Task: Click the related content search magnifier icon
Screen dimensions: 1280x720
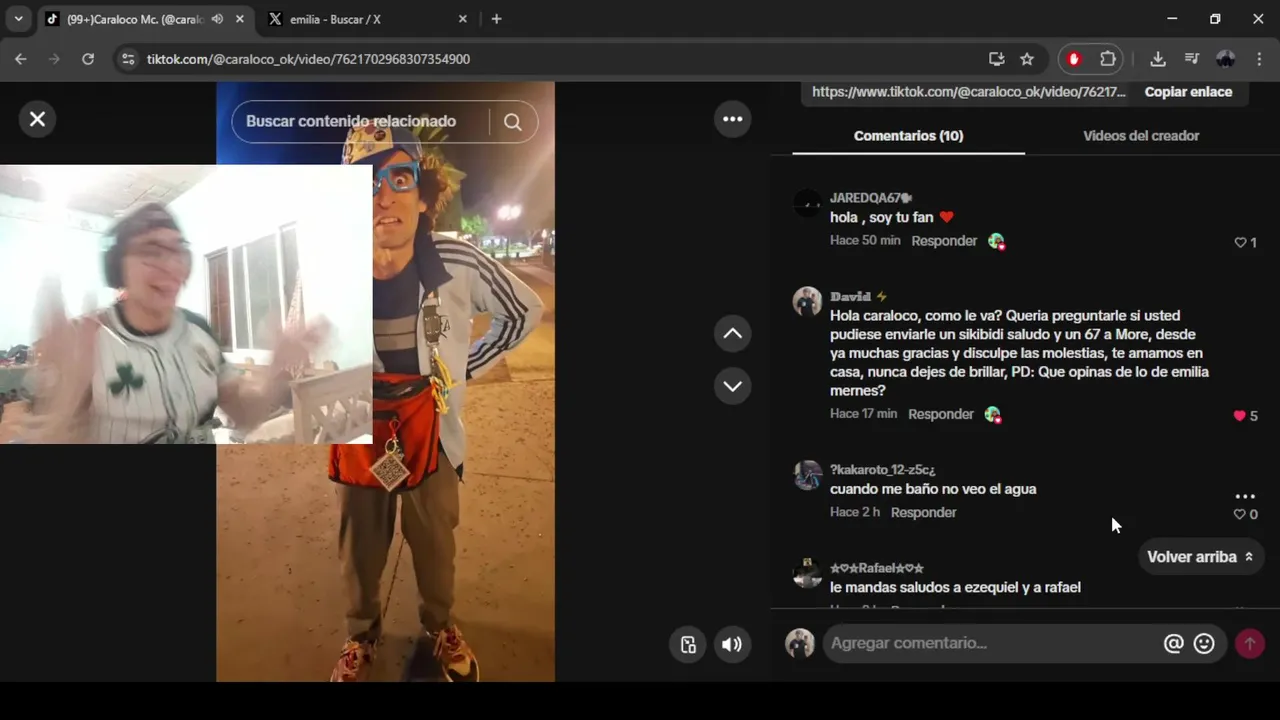Action: pyautogui.click(x=513, y=122)
